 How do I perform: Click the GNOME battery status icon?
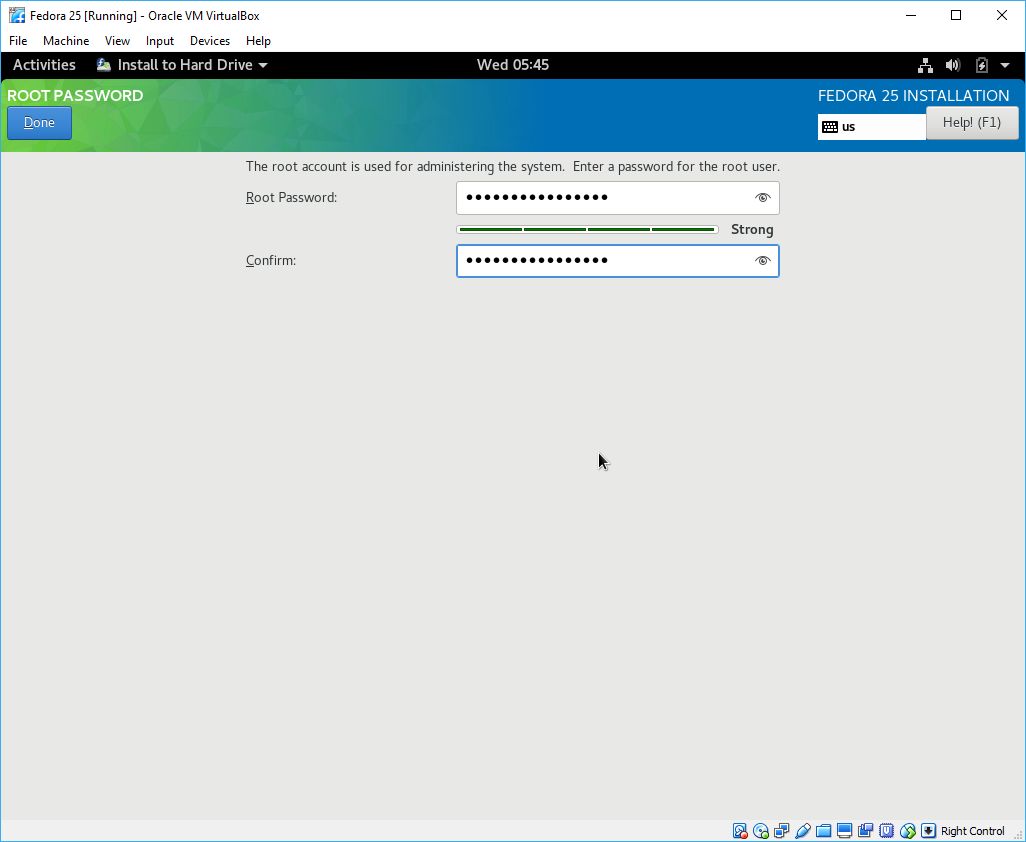982,65
